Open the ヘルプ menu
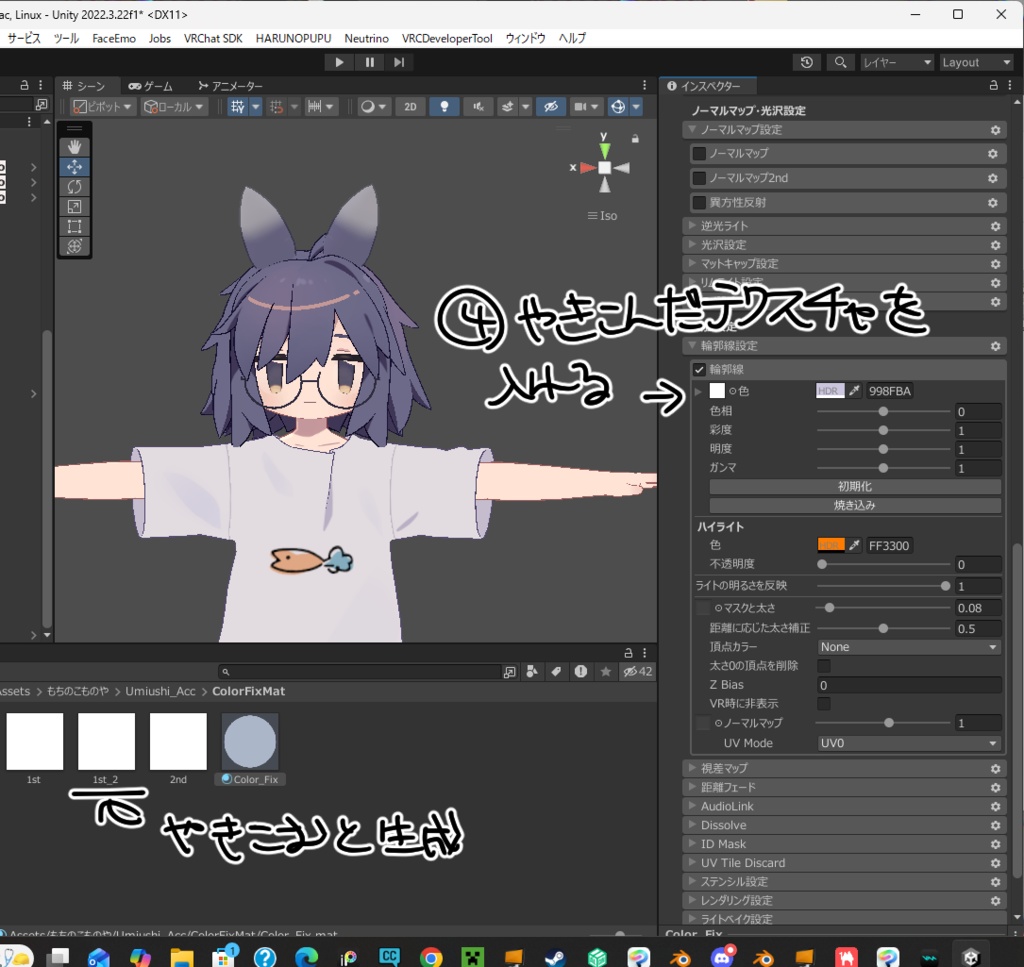Screen dimensions: 1024x967 click(x=572, y=39)
